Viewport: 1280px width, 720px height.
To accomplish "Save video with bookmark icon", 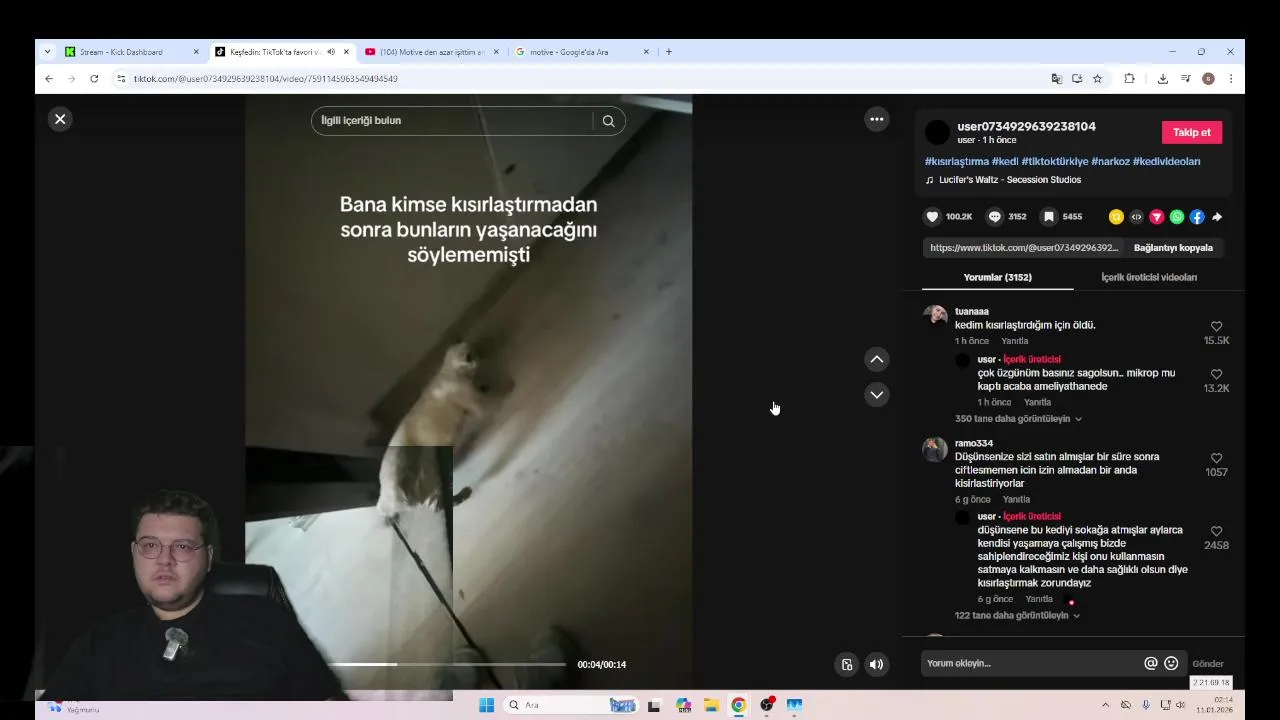I will point(1048,216).
